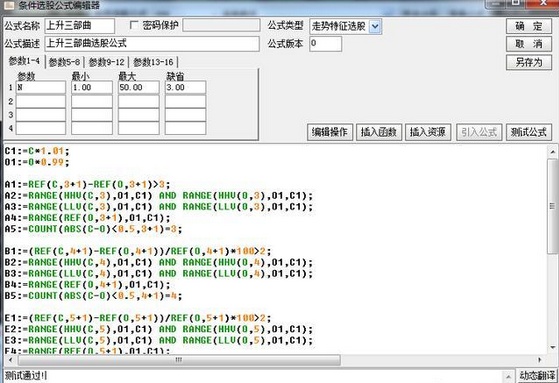Click the code editor vertical scrollbar down arrow
The width and height of the screenshot is (559, 383).
pos(552,347)
